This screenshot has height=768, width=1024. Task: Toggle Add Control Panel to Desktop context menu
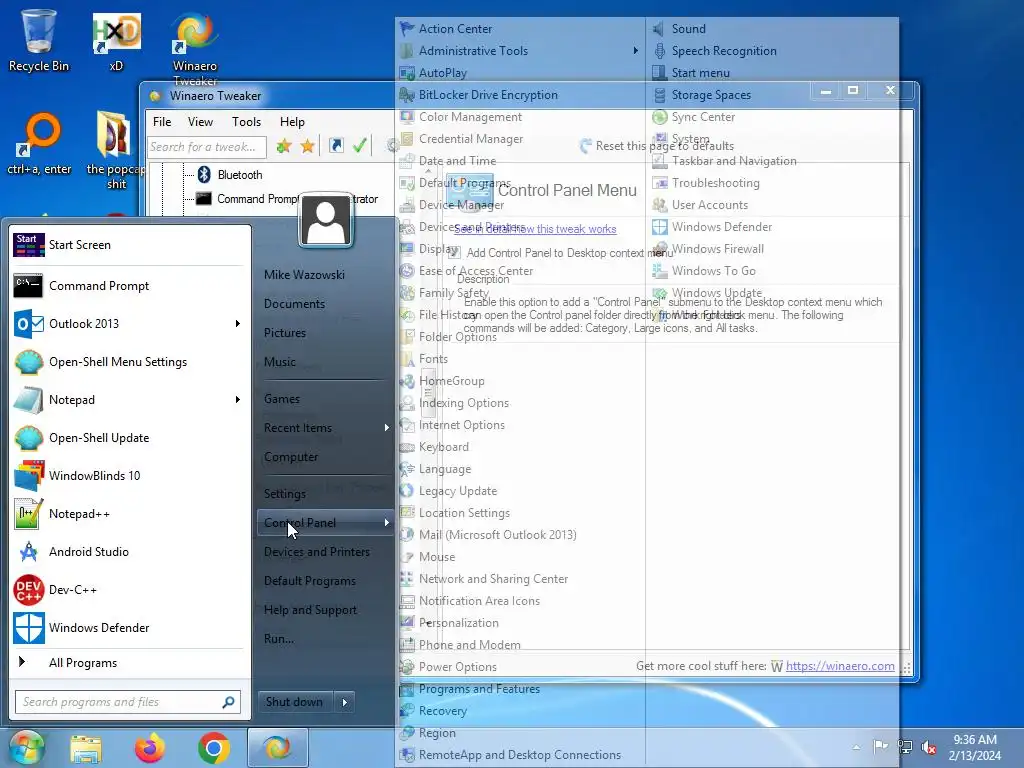pos(455,253)
